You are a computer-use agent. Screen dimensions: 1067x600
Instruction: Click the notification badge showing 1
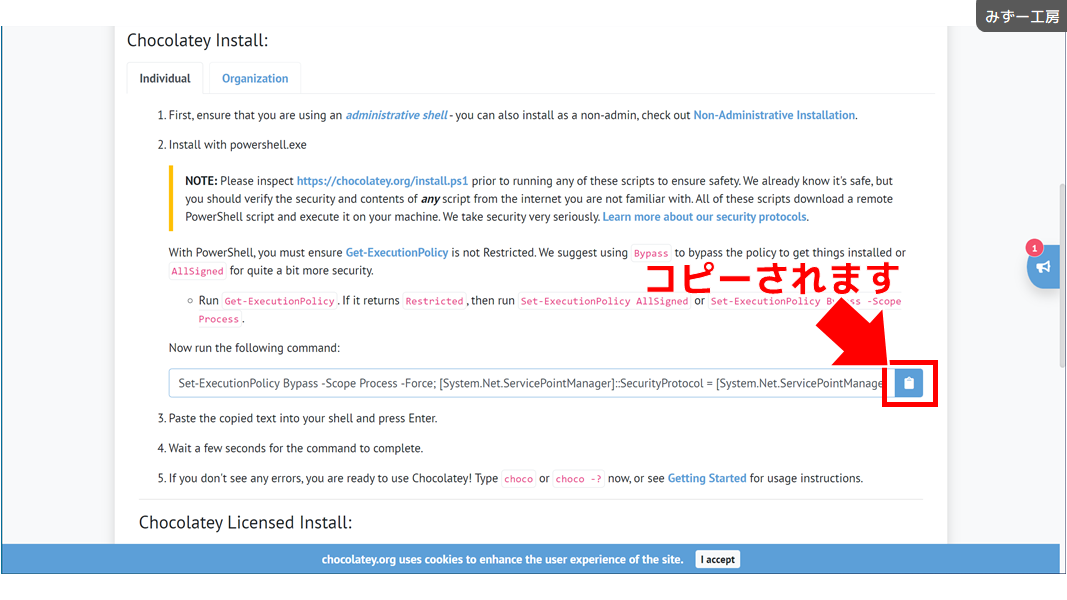pos(1034,248)
